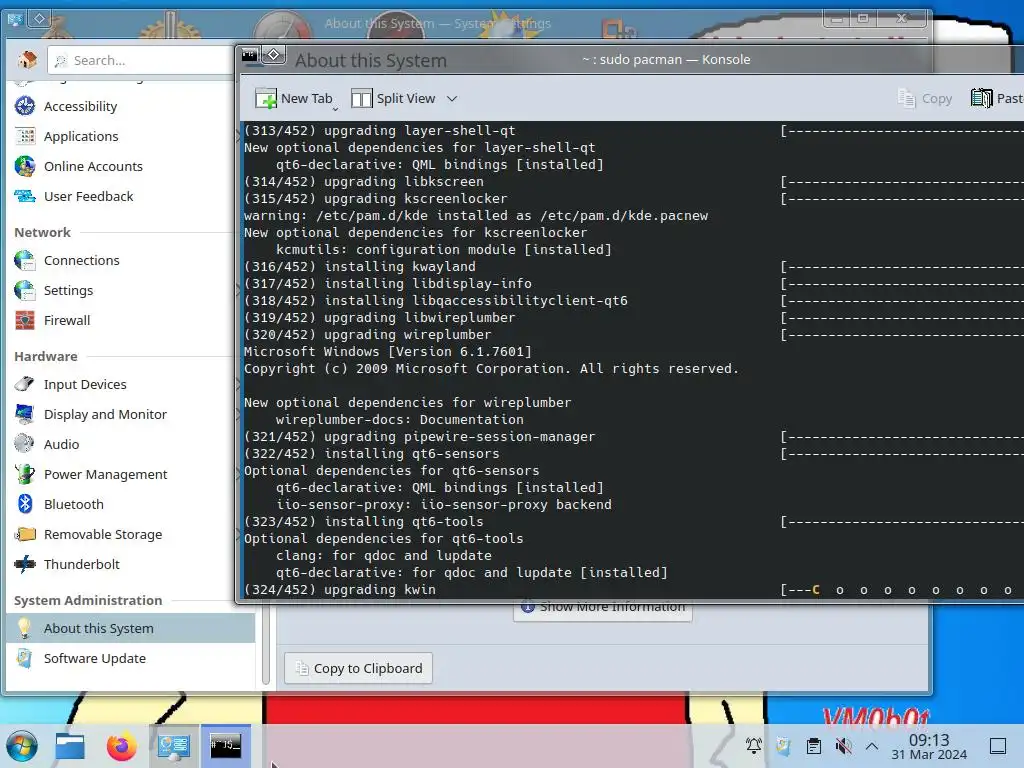Click the Konsole window menu icon in titlebar
This screenshot has height=768, width=1024.
[x=250, y=56]
